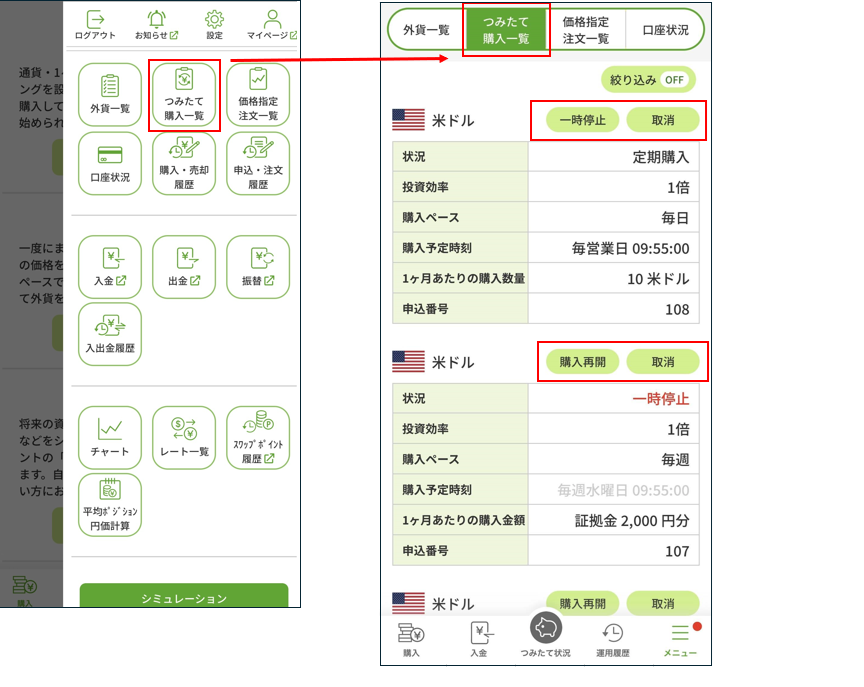Open マイページ profile icon
The width and height of the screenshot is (864, 687).
click(271, 22)
